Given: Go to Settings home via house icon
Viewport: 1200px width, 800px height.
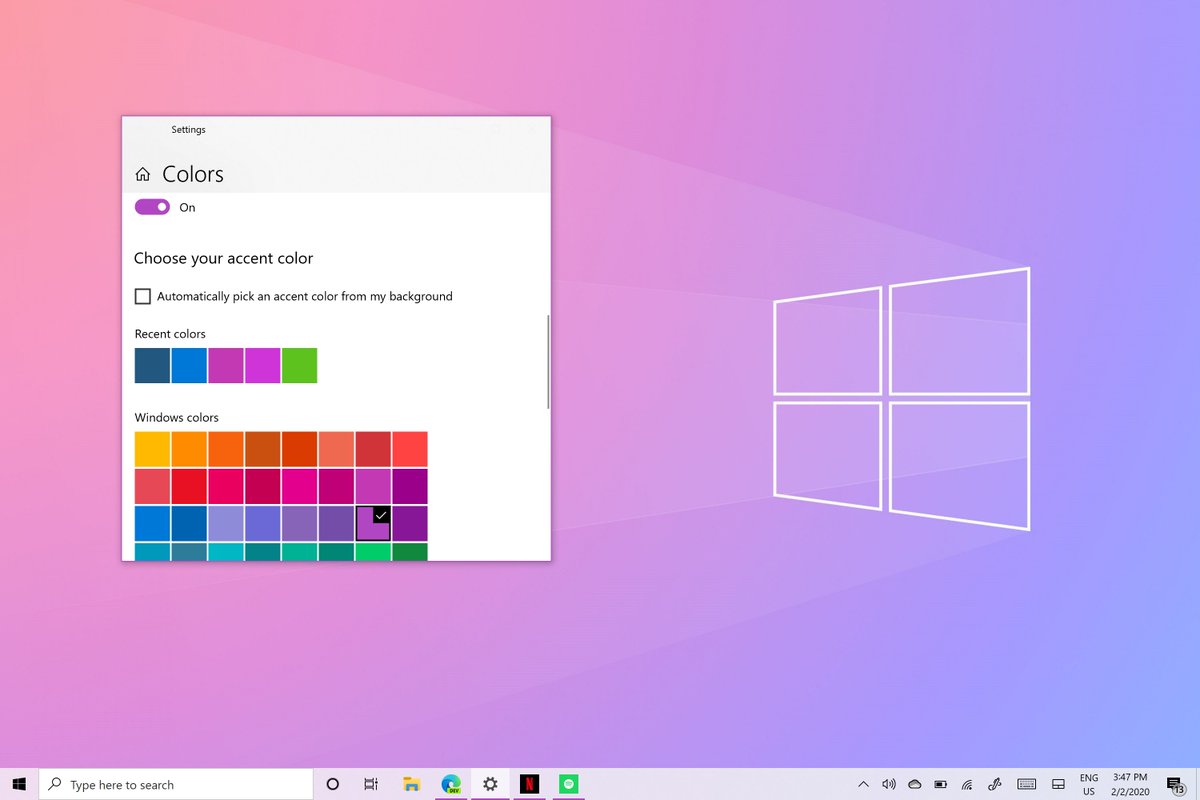Looking at the screenshot, I should coord(142,174).
